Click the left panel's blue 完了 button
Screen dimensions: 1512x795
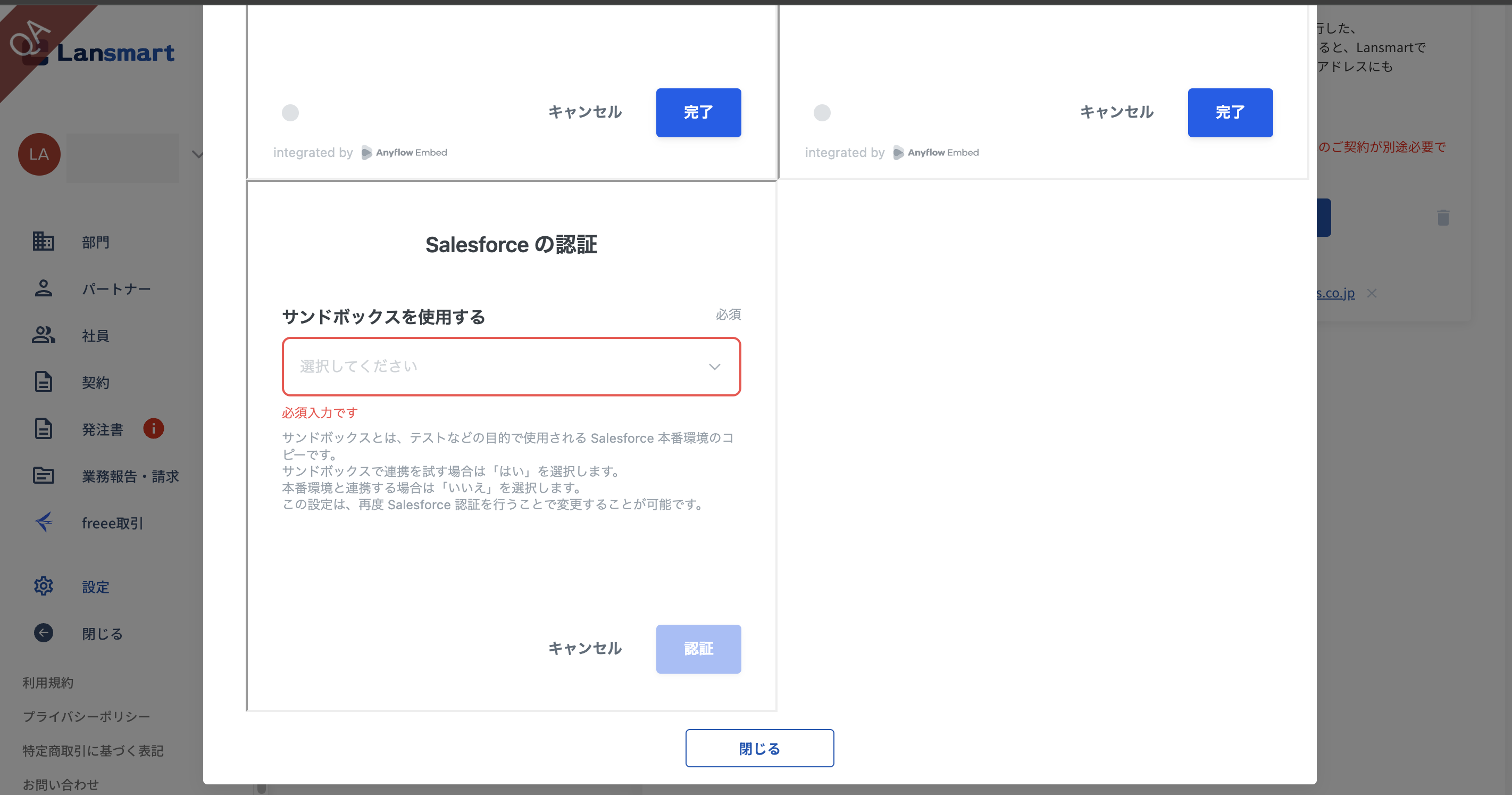[x=698, y=113]
